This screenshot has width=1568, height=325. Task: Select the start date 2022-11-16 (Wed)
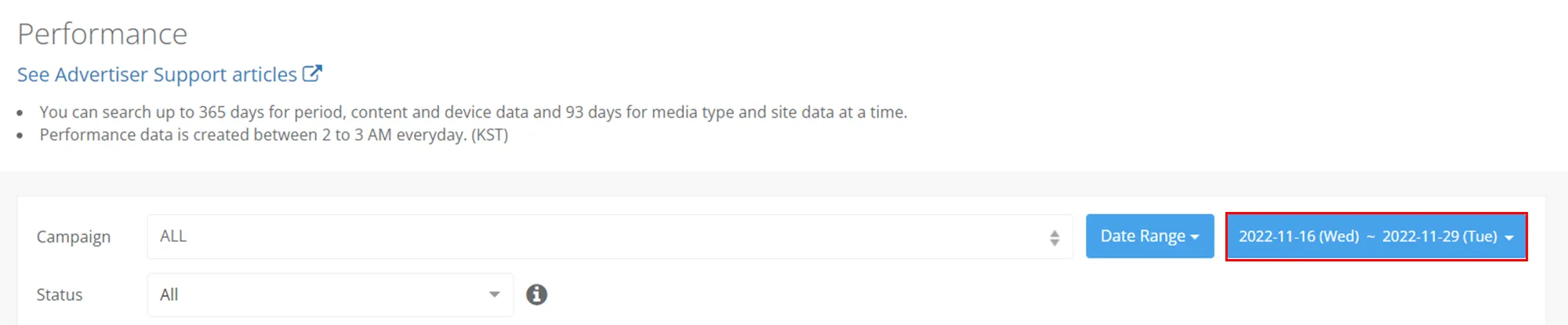pos(1298,236)
